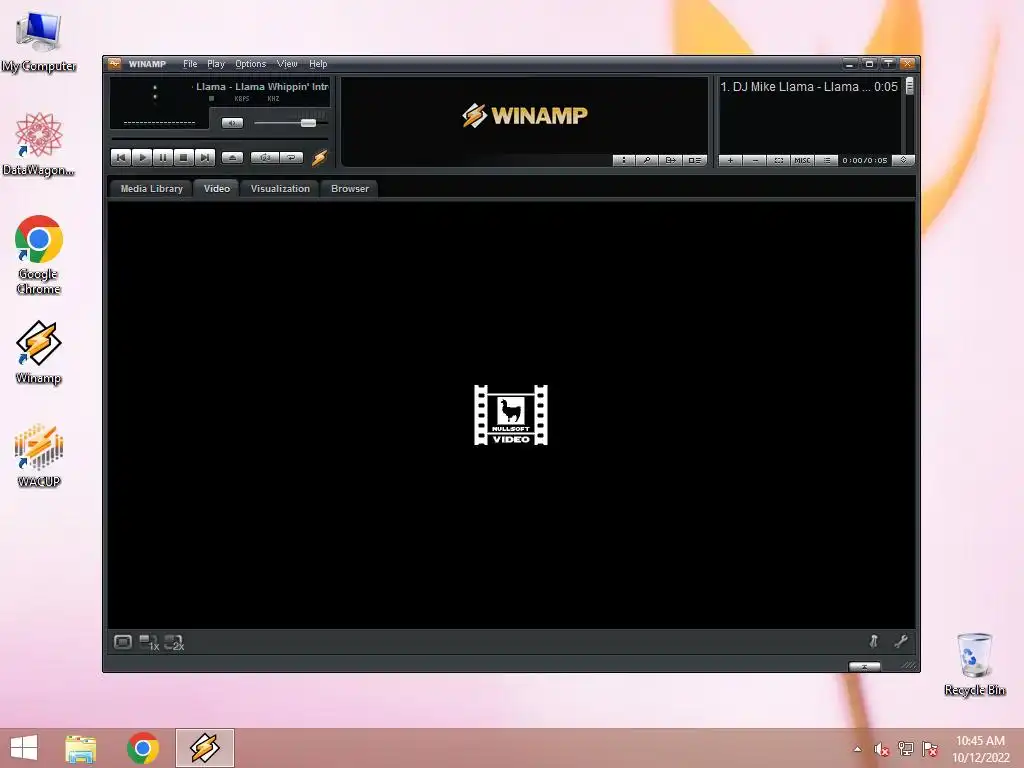Click the Winamp logo in display panel
This screenshot has height=768, width=1024.
point(525,116)
